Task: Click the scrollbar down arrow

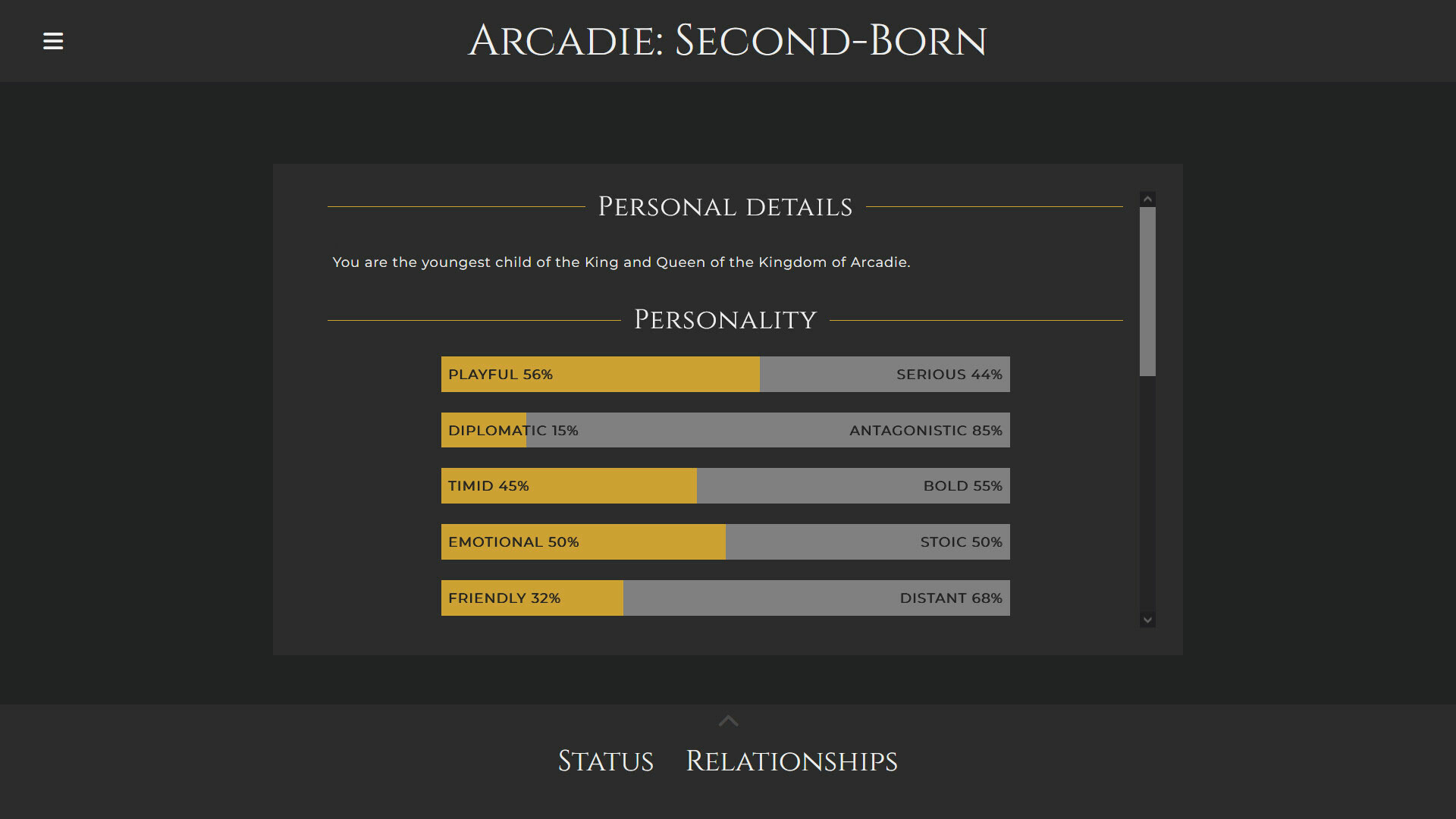Action: pos(1147,620)
